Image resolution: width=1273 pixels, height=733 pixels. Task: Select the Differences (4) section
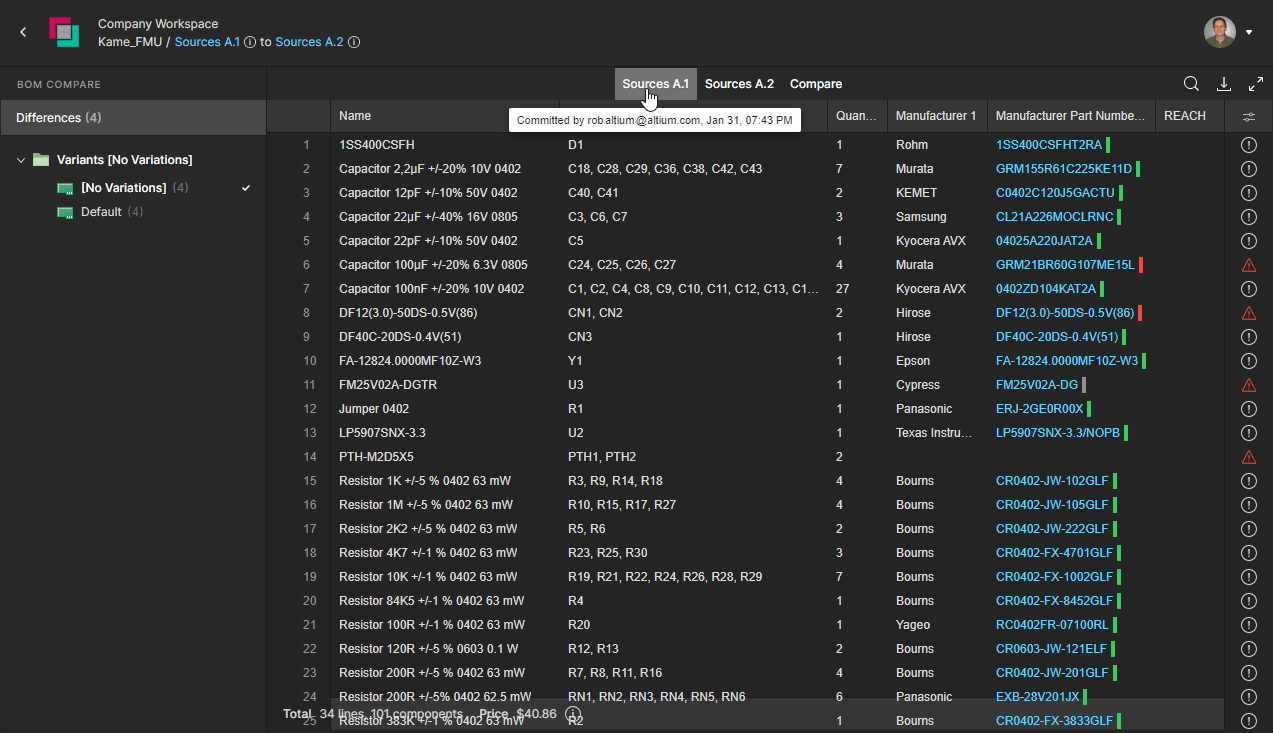click(58, 118)
